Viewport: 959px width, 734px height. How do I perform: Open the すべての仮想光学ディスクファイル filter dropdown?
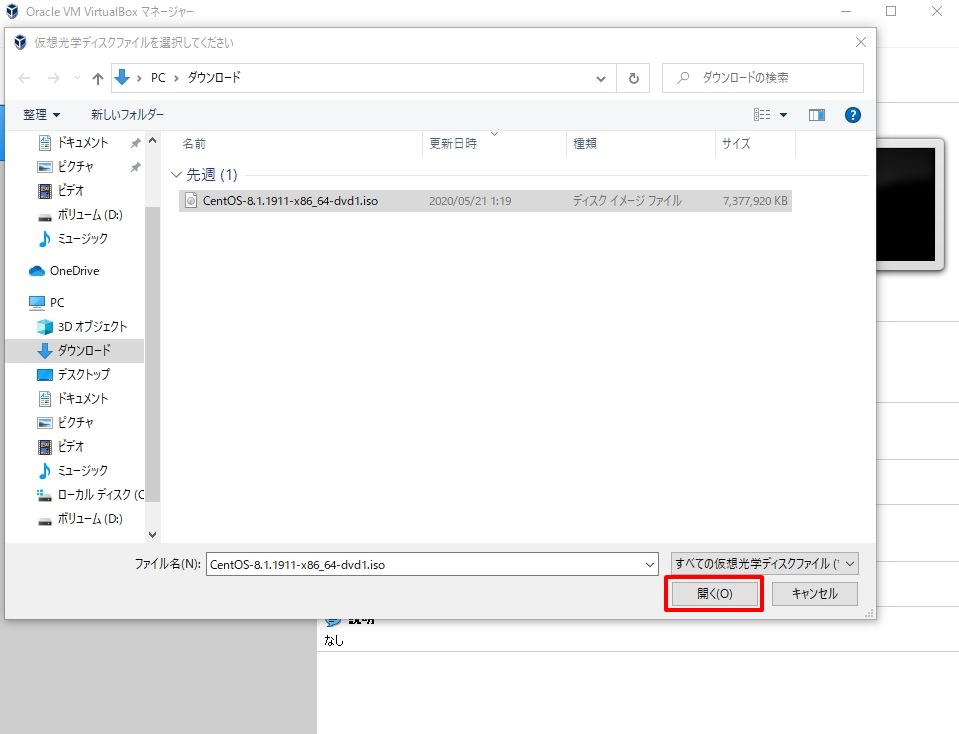tap(765, 563)
